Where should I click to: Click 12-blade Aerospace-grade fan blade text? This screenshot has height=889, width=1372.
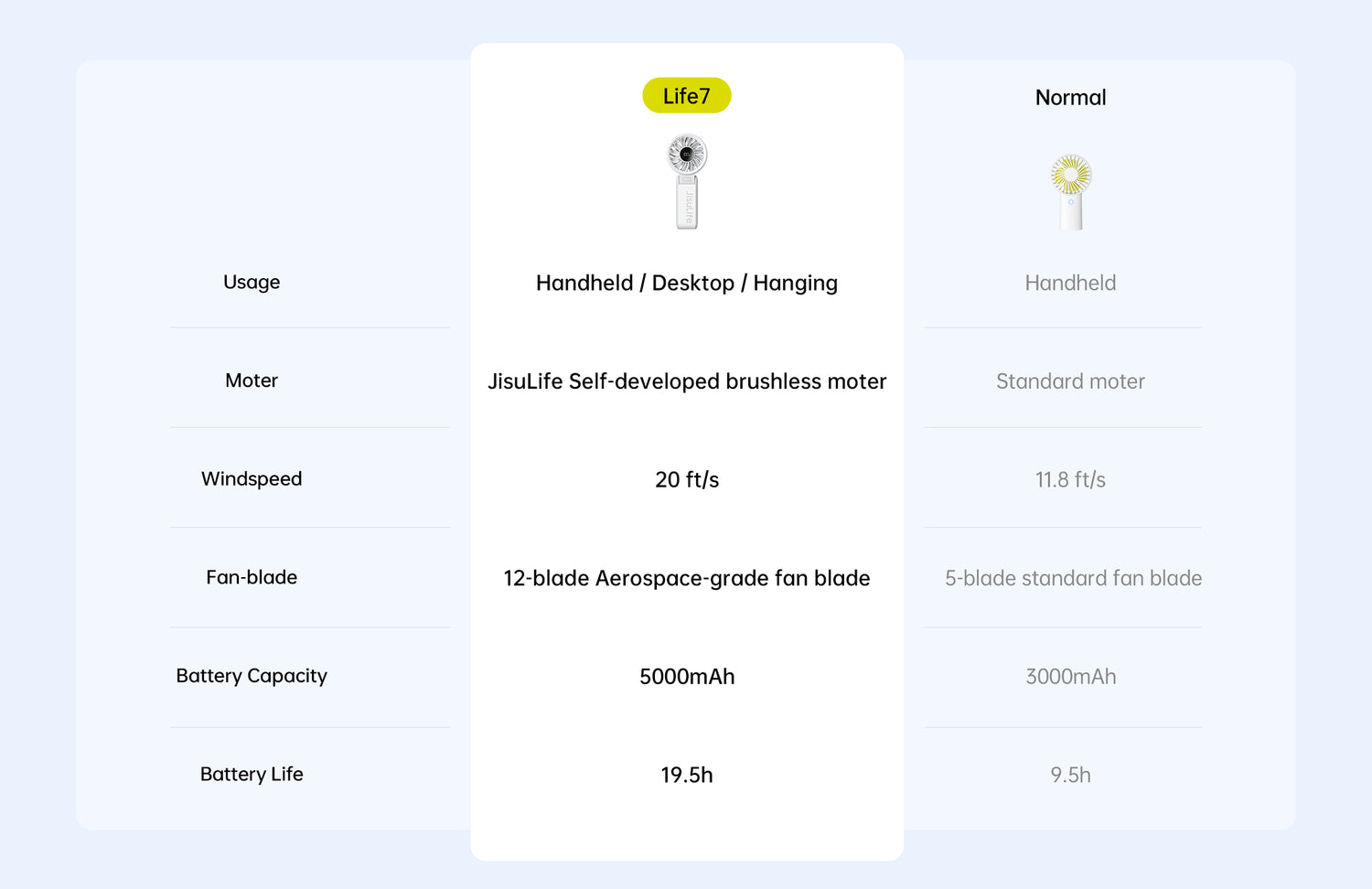coord(687,579)
